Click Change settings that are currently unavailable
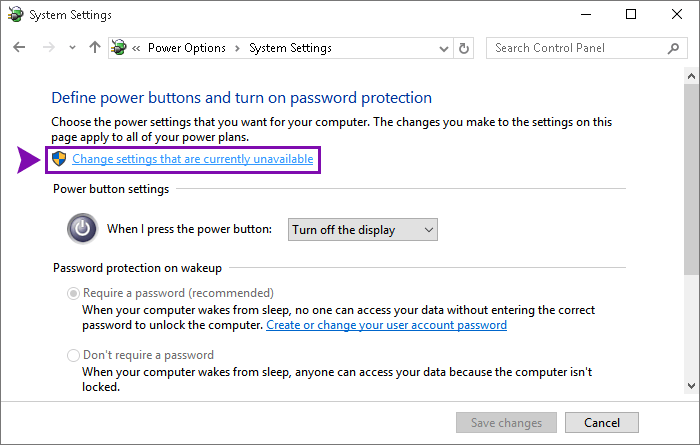 [x=192, y=159]
